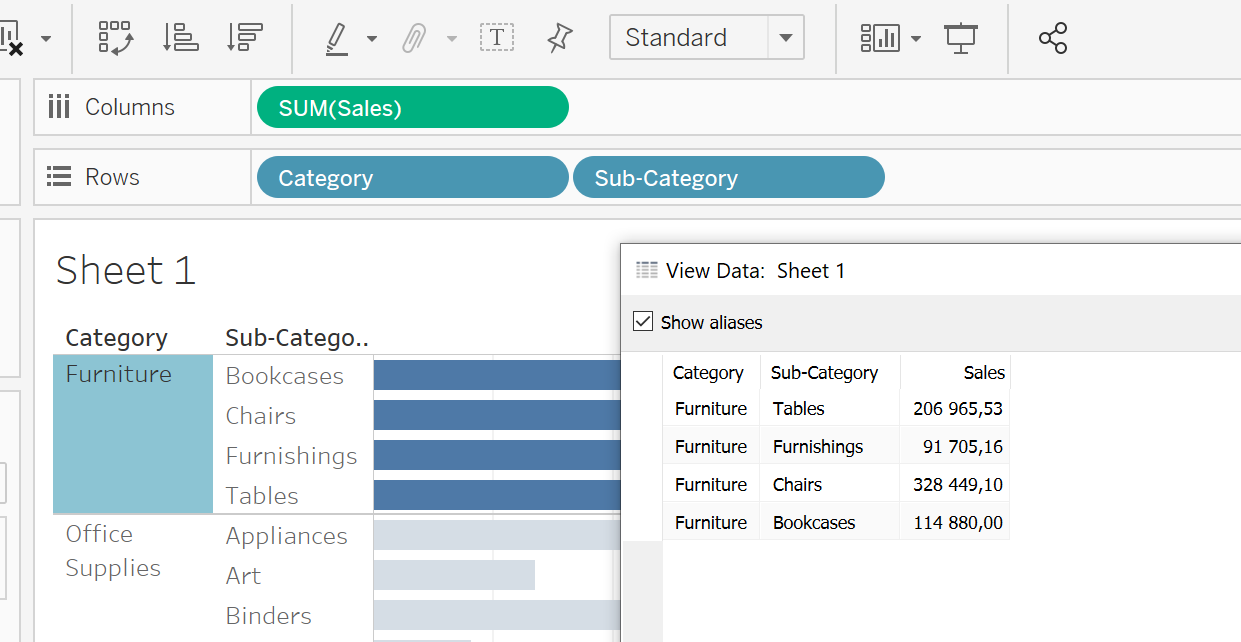Sort ascending using the toolbar icon
The height and width of the screenshot is (642, 1241).
[180, 37]
